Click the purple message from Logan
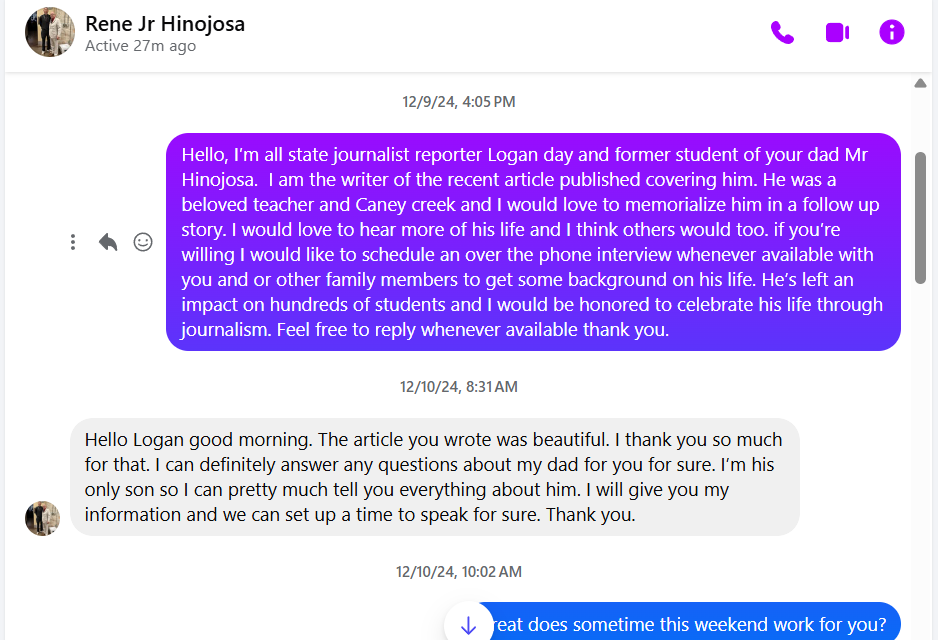938x640 pixels. [x=532, y=242]
